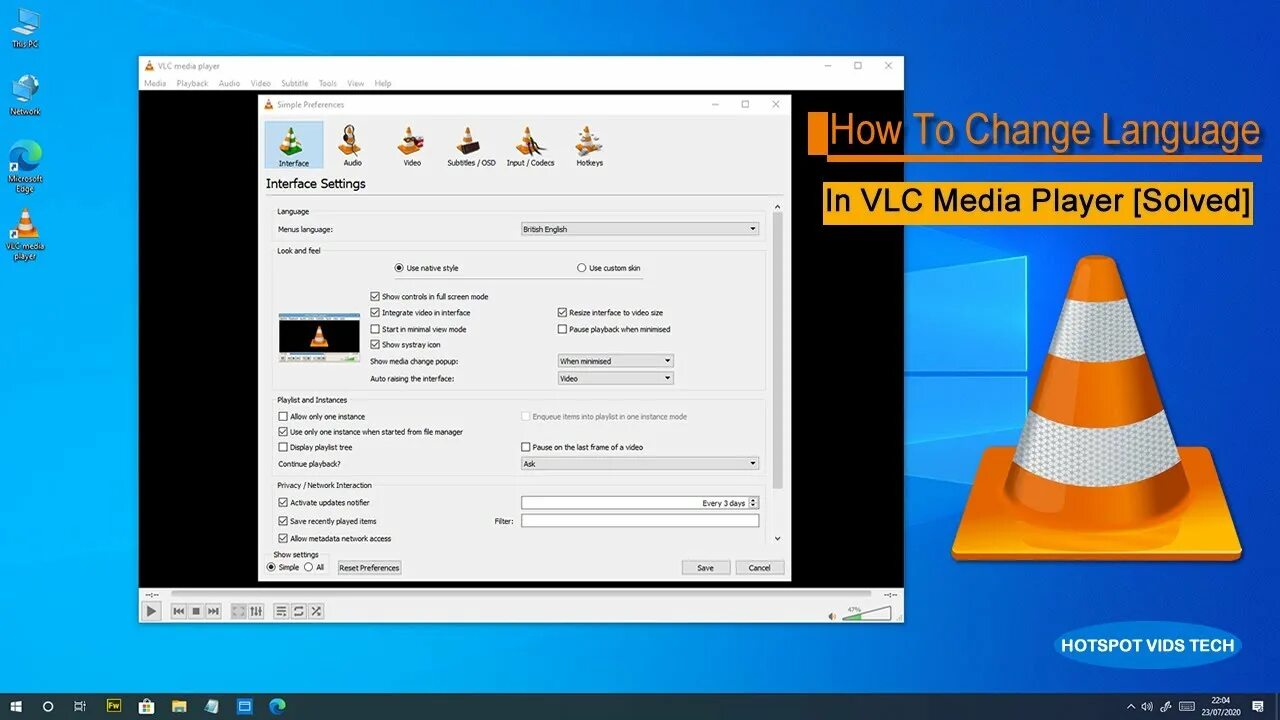Open the Playback menu in VLC
Image resolution: width=1280 pixels, height=720 pixels.
tap(192, 84)
